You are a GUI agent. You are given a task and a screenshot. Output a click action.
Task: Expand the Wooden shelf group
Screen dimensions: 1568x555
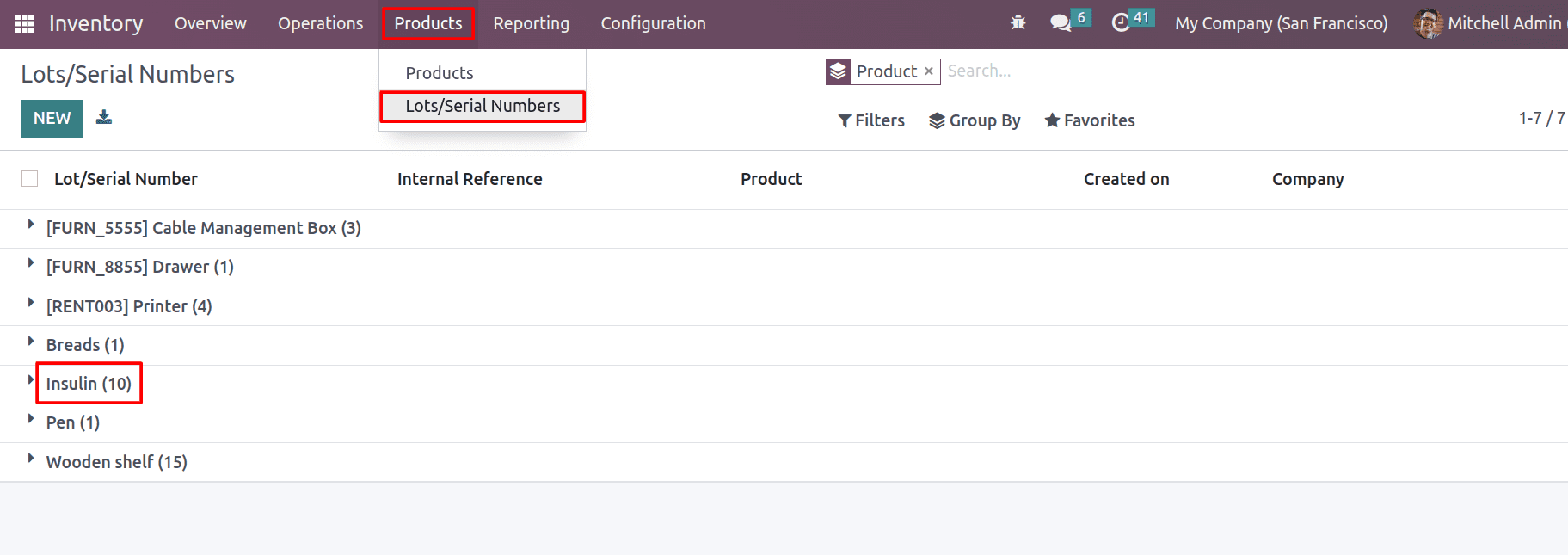pyautogui.click(x=116, y=462)
